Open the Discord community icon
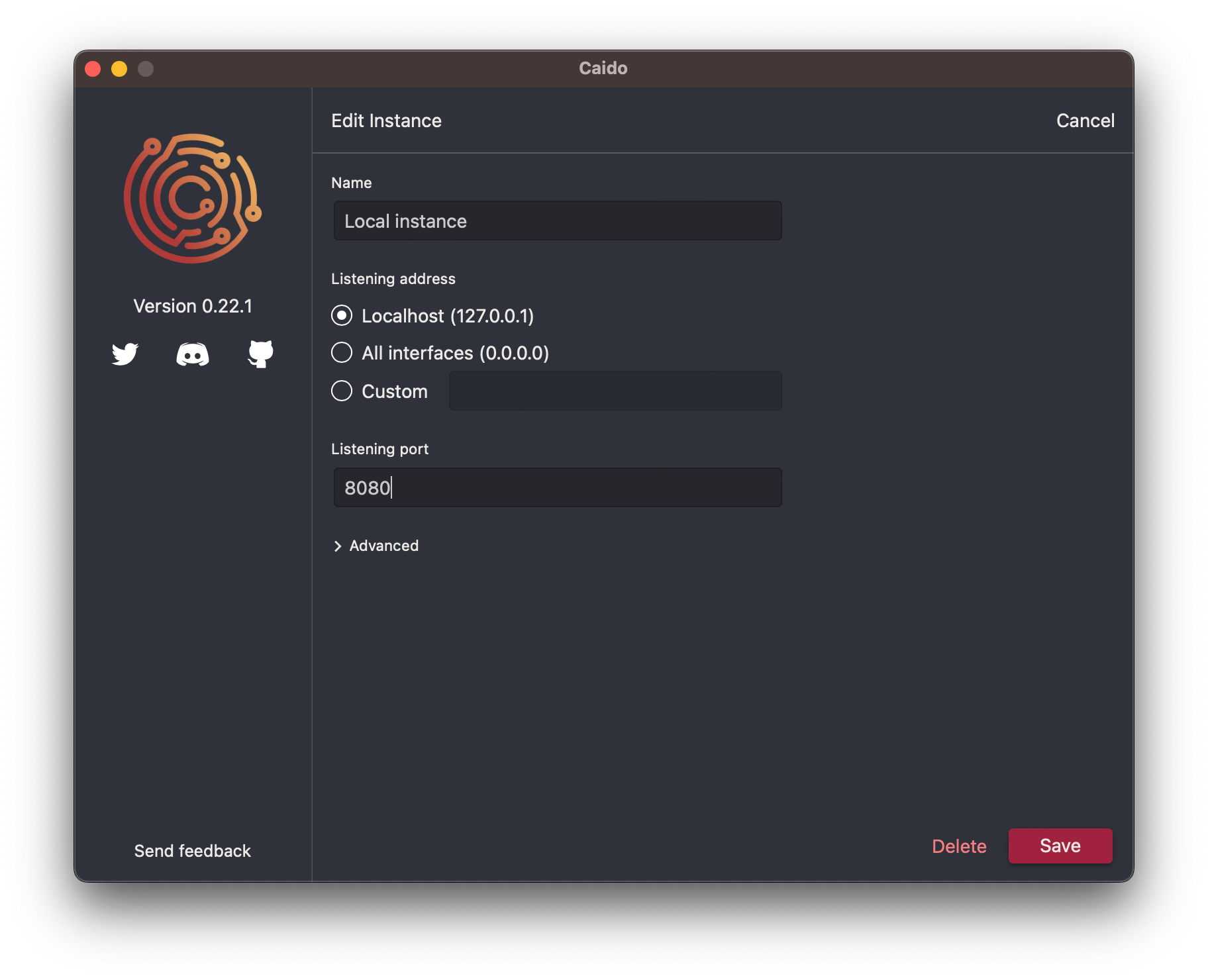 (193, 354)
